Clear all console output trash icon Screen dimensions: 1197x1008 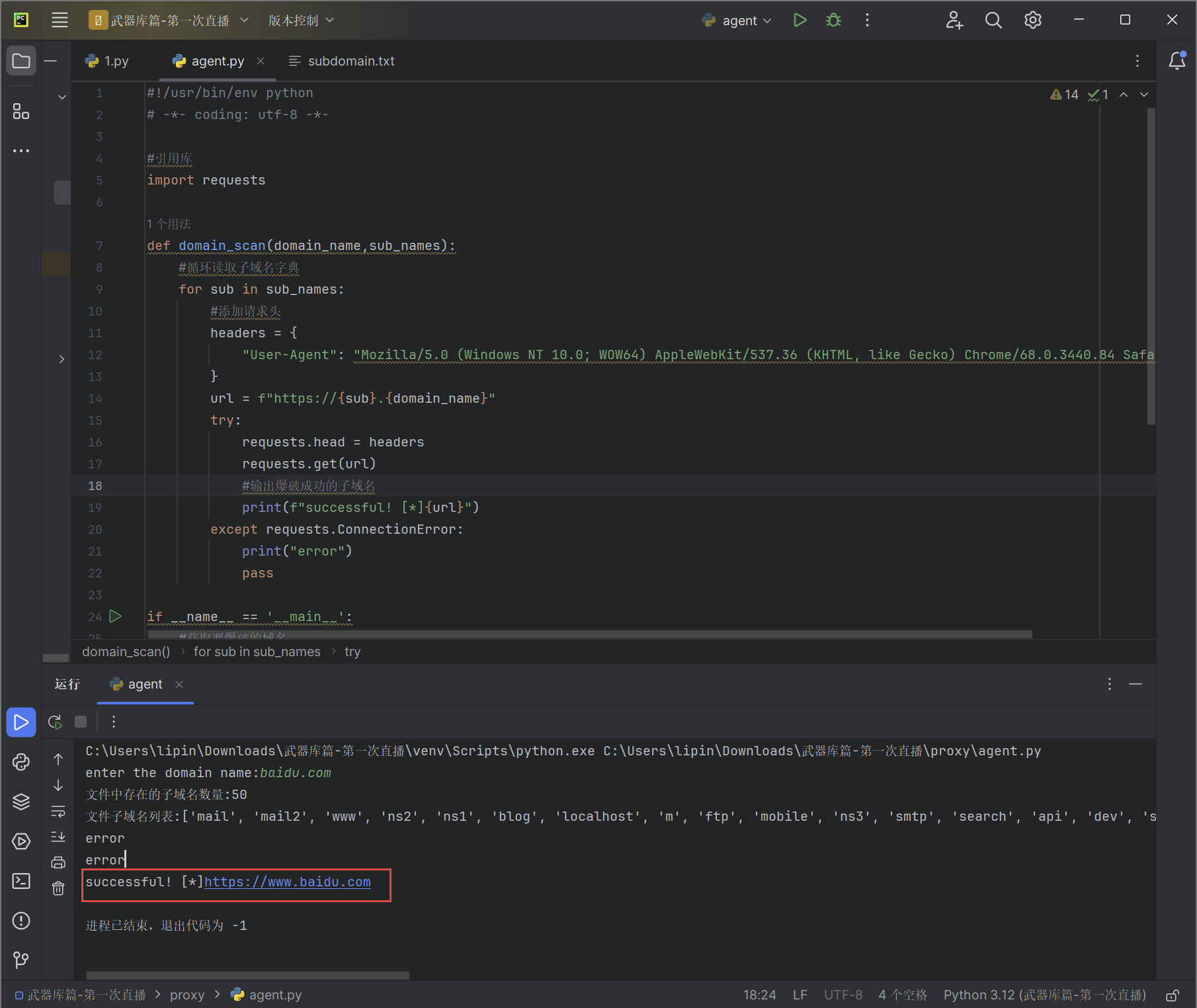(x=58, y=888)
